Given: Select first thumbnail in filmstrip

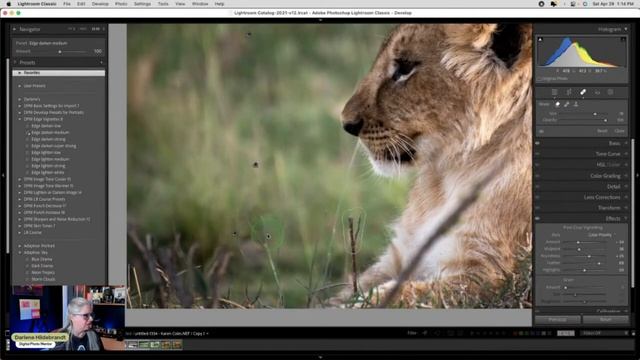Looking at the screenshot, I should (132, 345).
